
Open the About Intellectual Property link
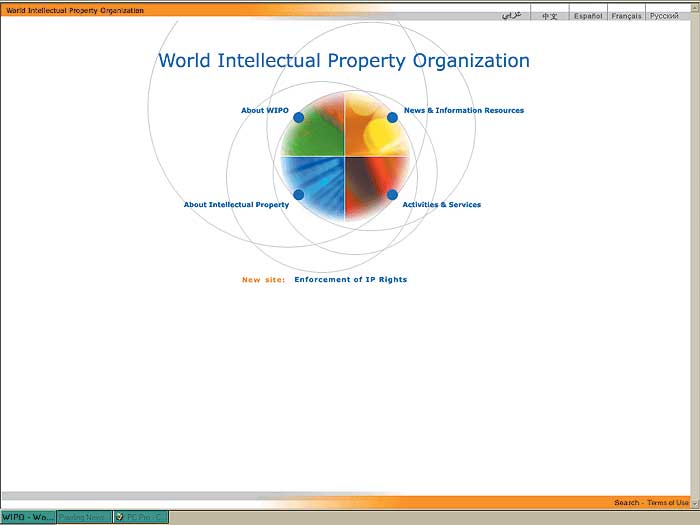point(236,204)
